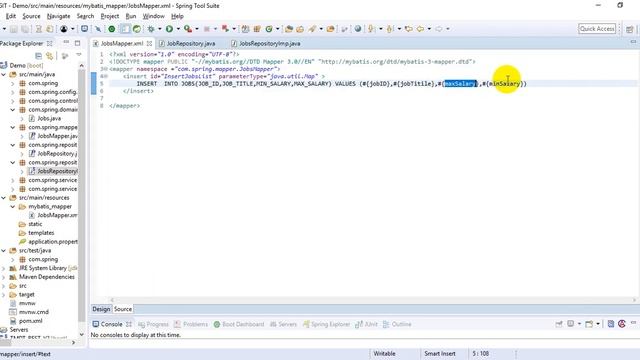Click the Previous Annotation toolbar icon
Screen dimensions: 640x360
tap(390, 29)
